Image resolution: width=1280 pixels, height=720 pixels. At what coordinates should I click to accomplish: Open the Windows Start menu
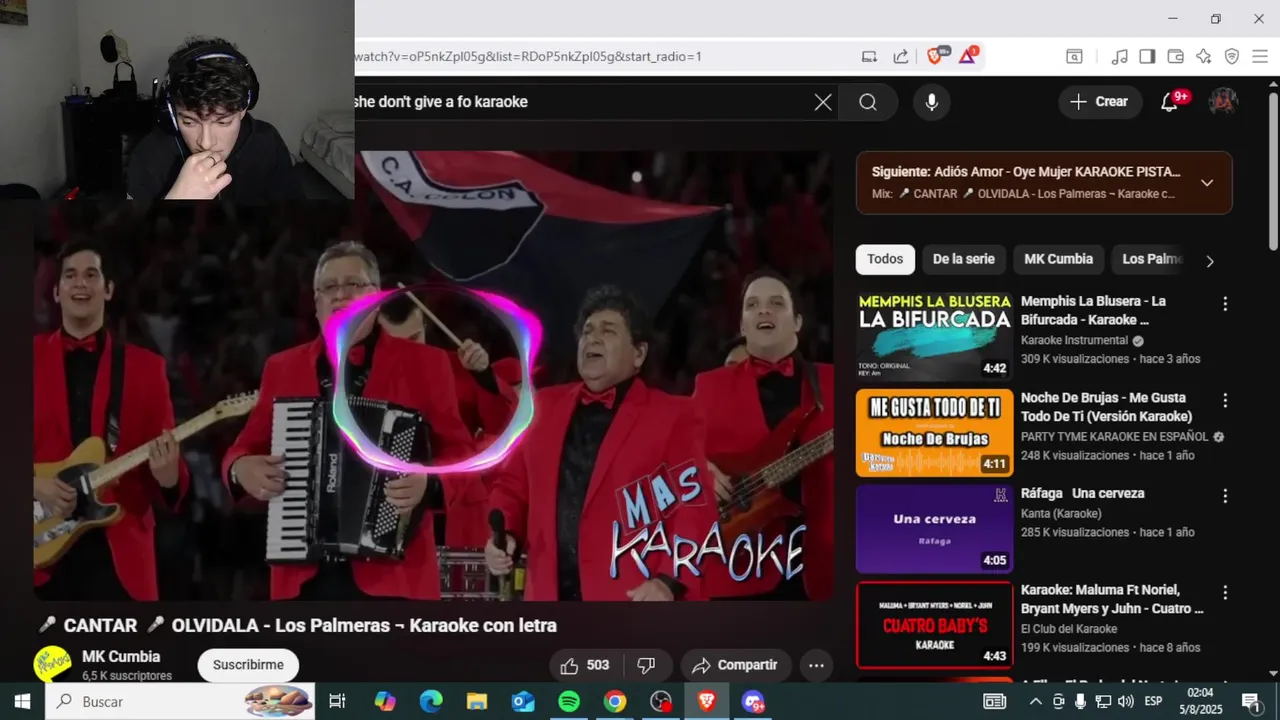pos(22,701)
